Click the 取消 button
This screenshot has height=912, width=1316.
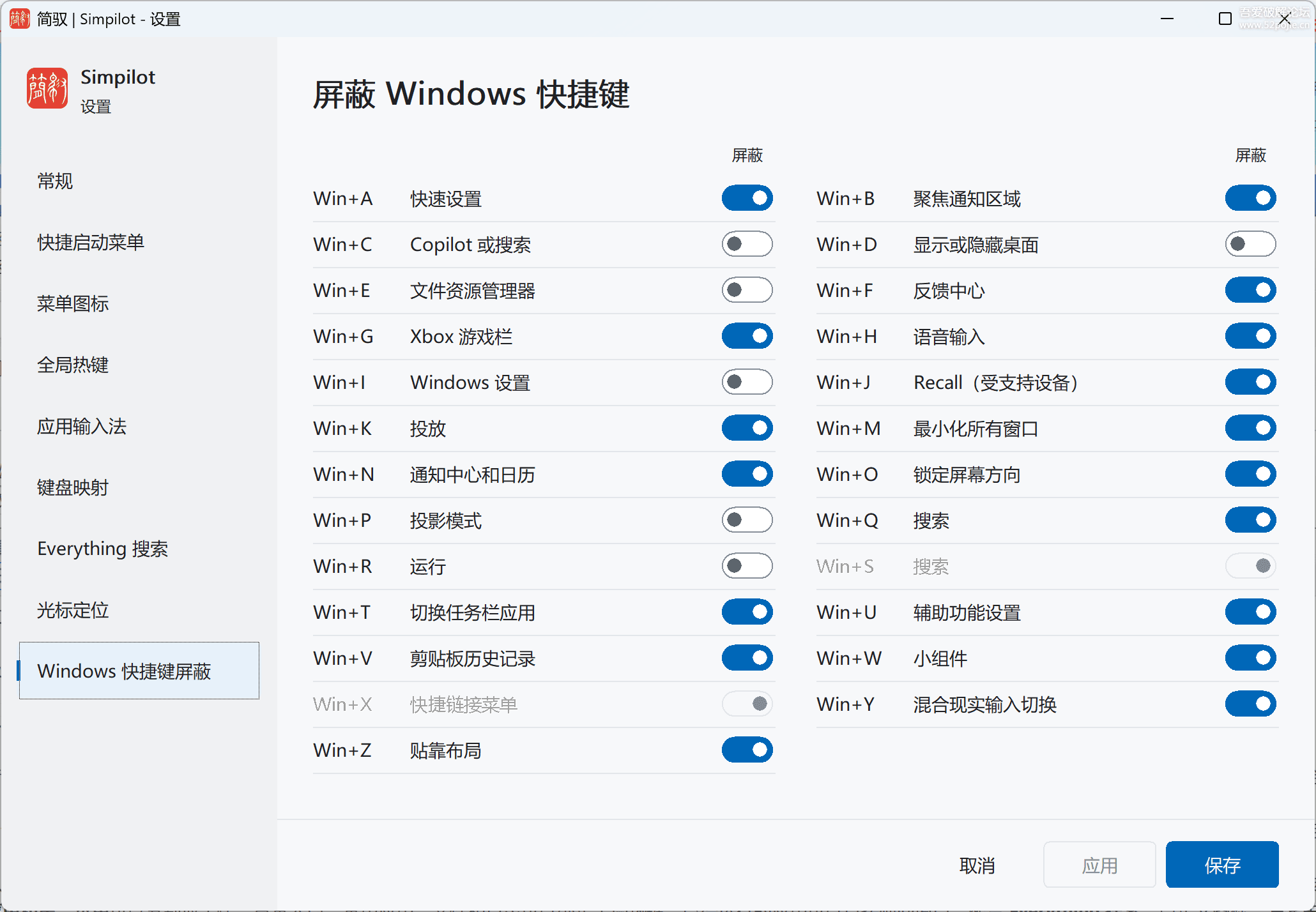[x=977, y=865]
